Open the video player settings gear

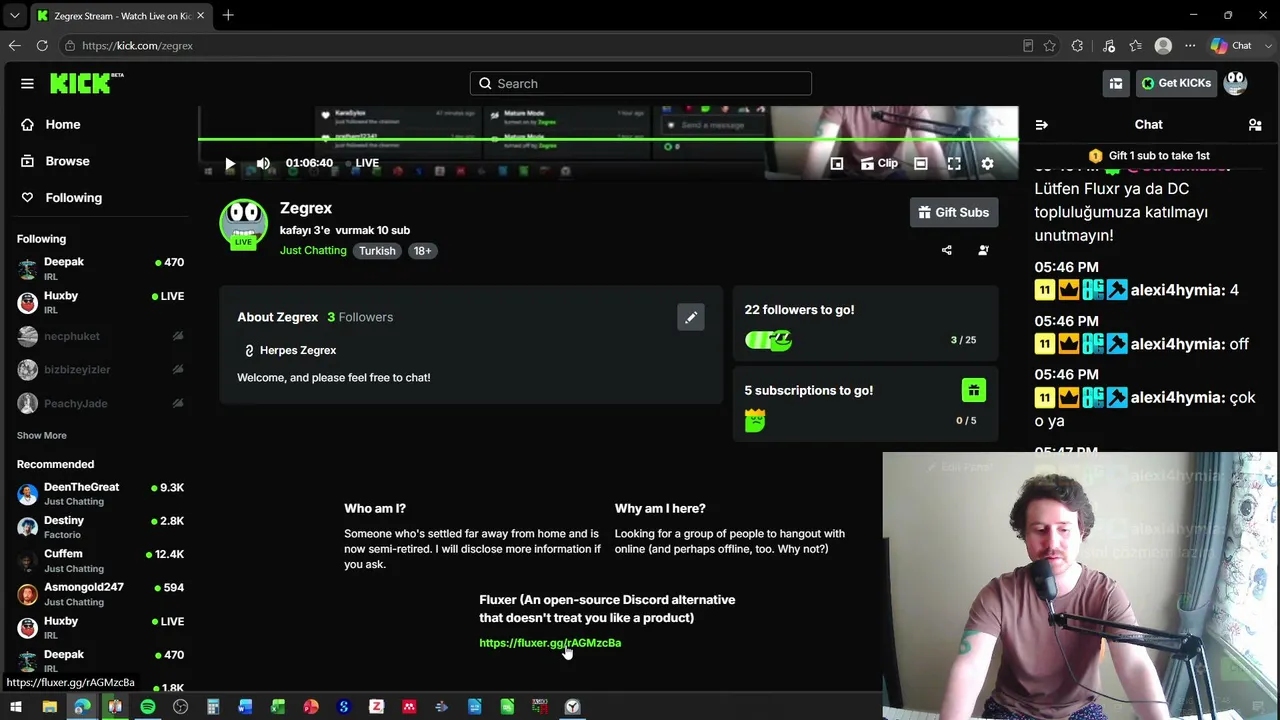click(x=987, y=163)
